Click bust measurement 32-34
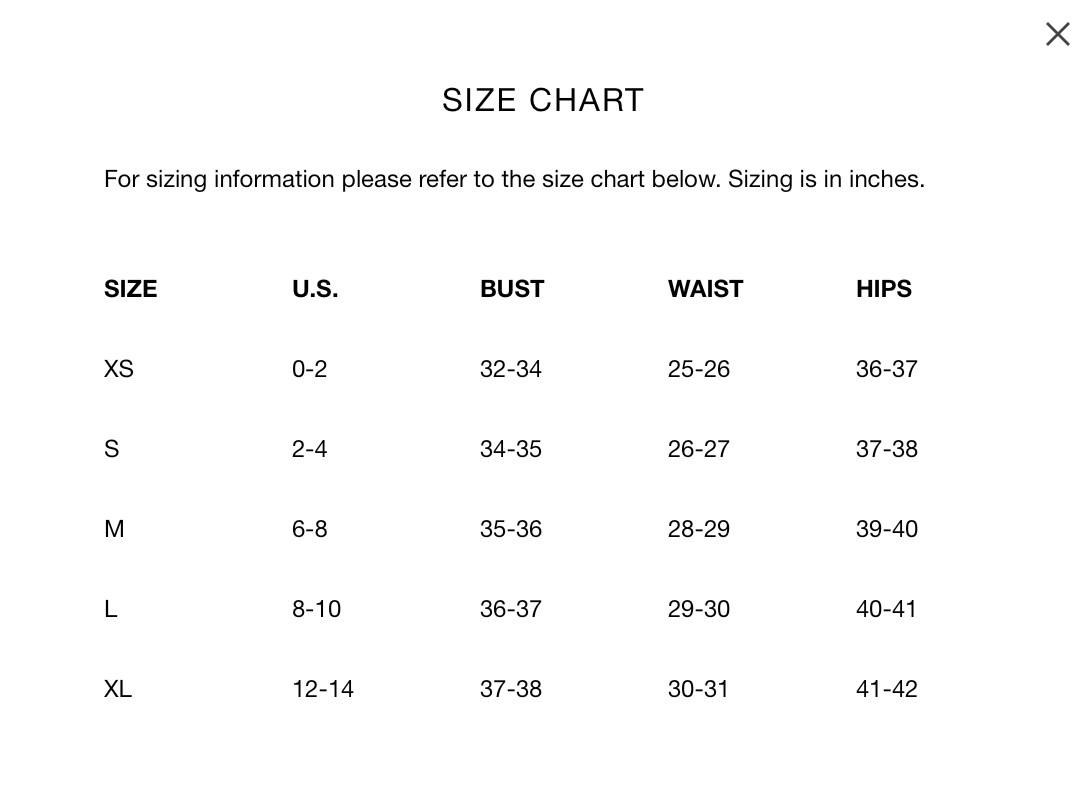 pos(510,369)
